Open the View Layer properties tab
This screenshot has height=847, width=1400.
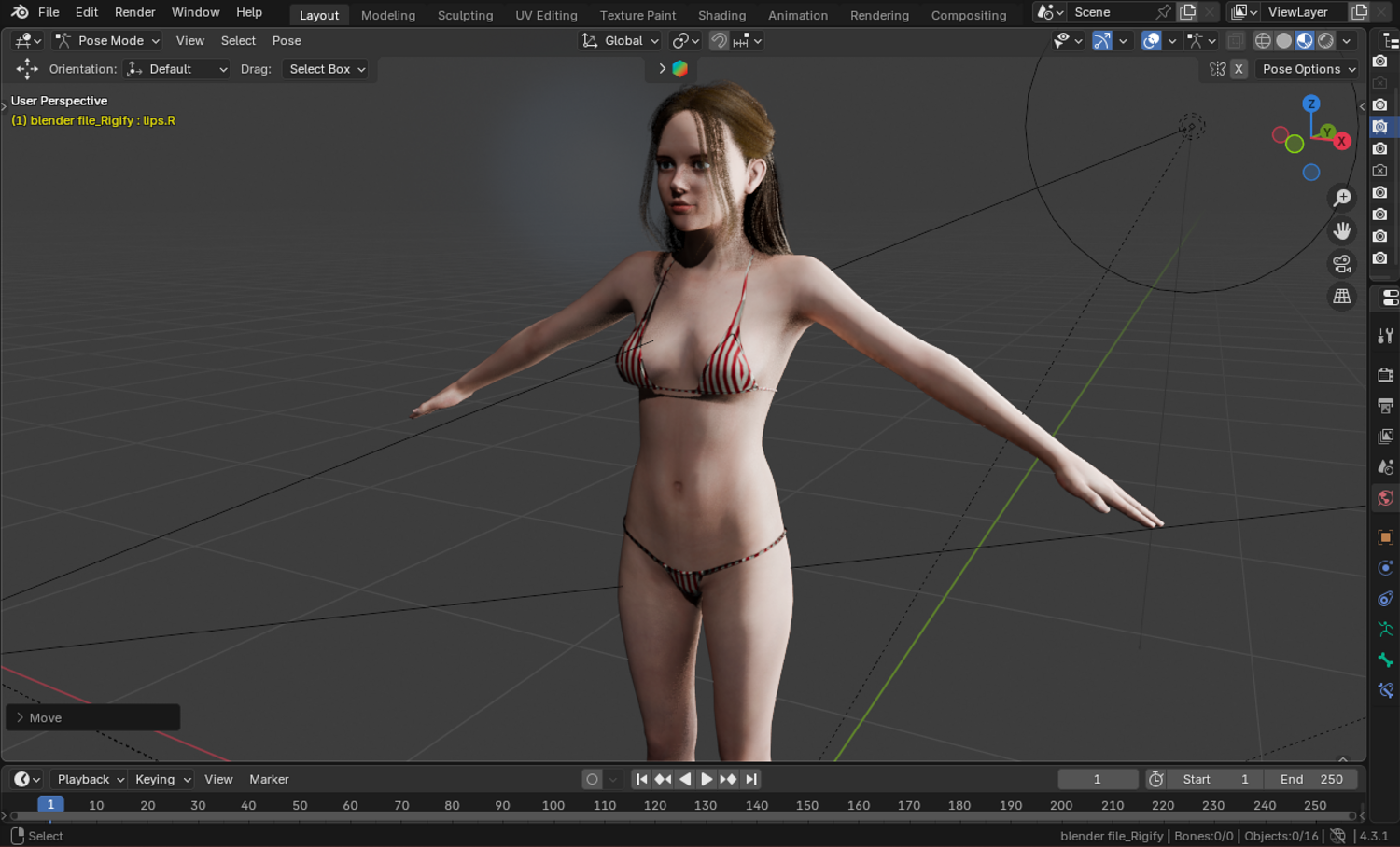[x=1386, y=437]
